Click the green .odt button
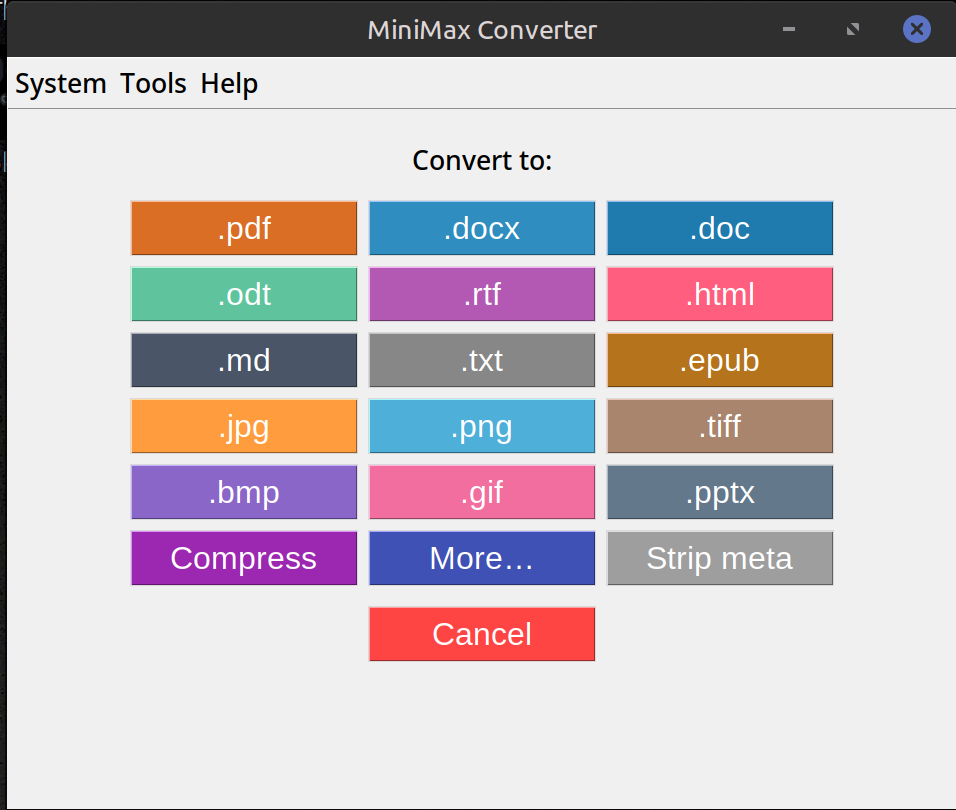Viewport: 956px width, 810px height. tap(244, 294)
